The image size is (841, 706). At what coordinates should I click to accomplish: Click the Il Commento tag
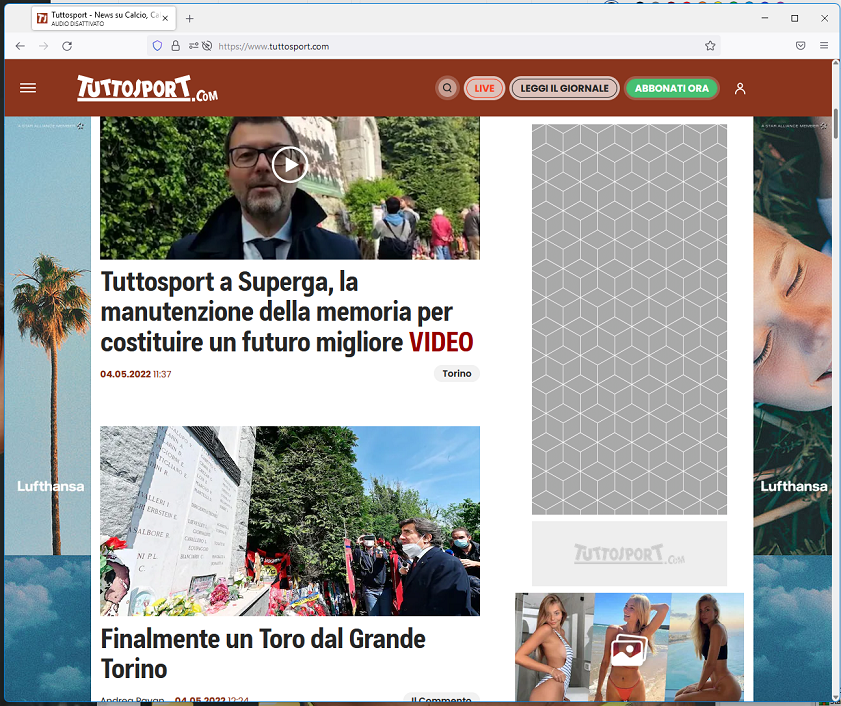click(x=441, y=700)
